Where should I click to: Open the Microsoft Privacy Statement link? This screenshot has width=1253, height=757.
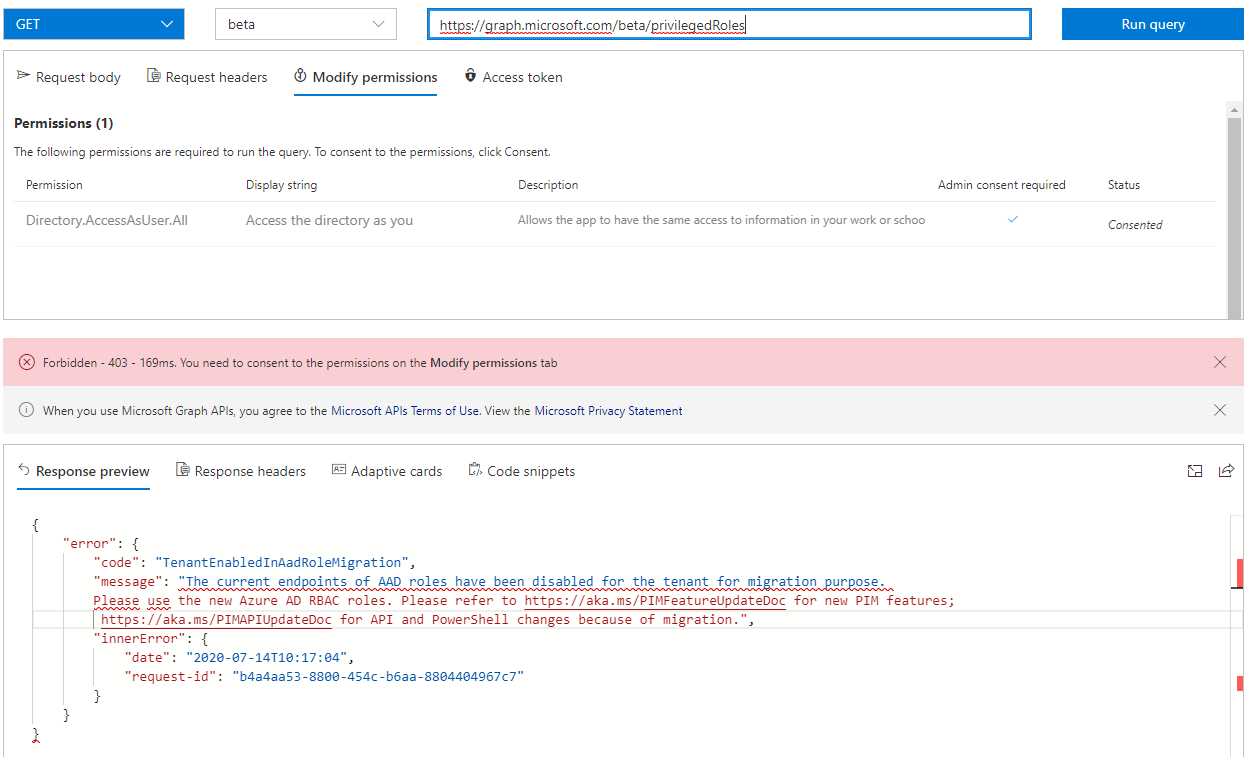pos(608,411)
